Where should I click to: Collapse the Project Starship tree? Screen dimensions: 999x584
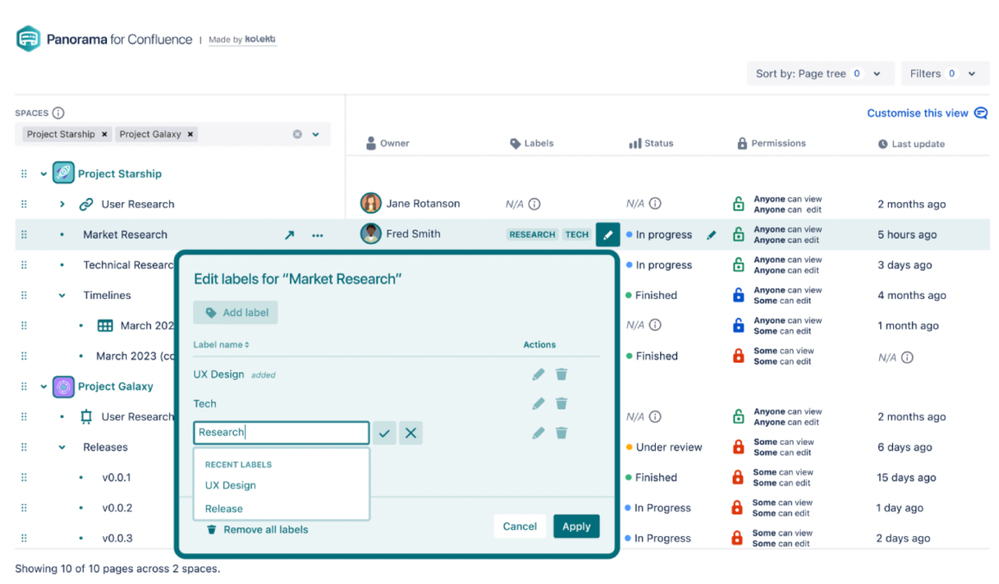(43, 174)
